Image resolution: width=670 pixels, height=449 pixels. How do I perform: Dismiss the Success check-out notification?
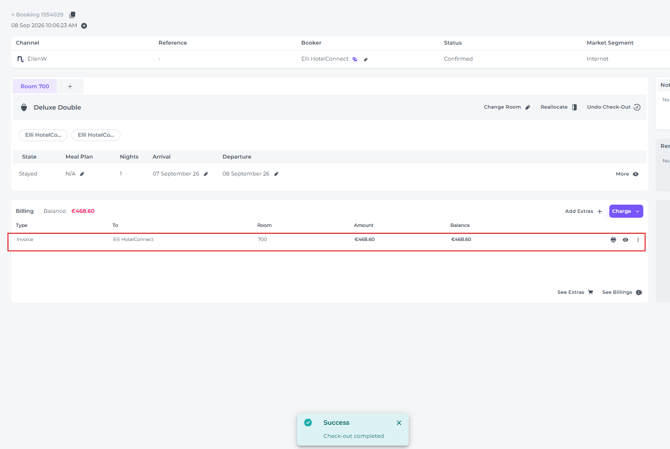pos(399,423)
